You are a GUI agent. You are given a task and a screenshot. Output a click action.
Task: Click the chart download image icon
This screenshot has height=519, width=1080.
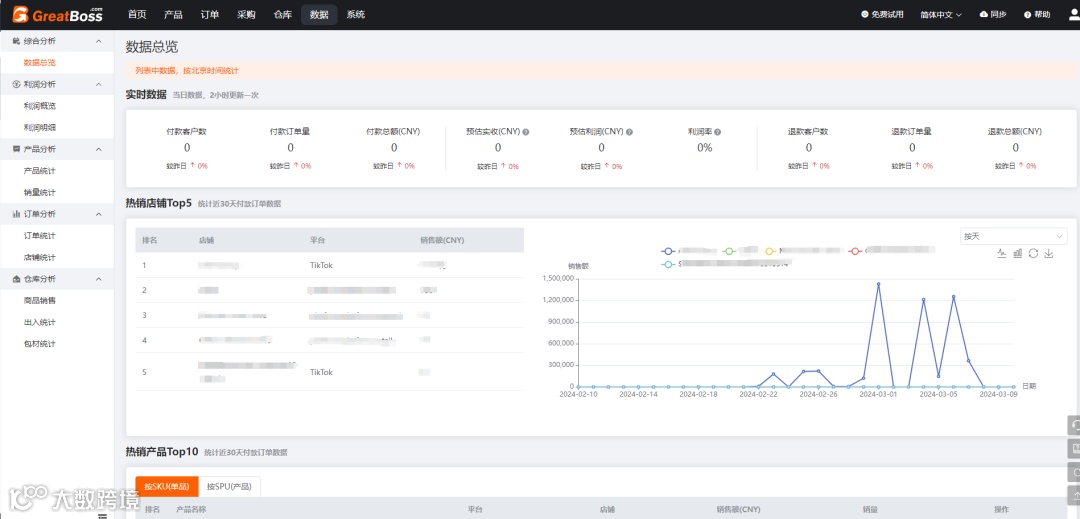[x=1049, y=253]
